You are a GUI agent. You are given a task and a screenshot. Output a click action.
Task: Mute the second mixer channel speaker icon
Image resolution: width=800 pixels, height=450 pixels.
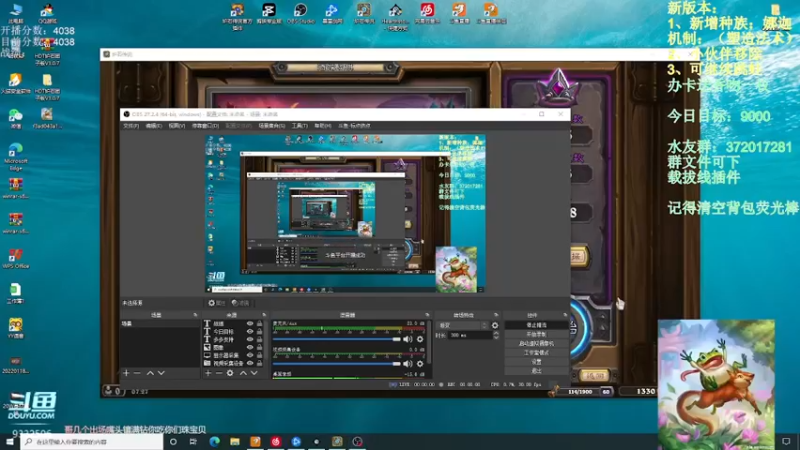coord(408,364)
